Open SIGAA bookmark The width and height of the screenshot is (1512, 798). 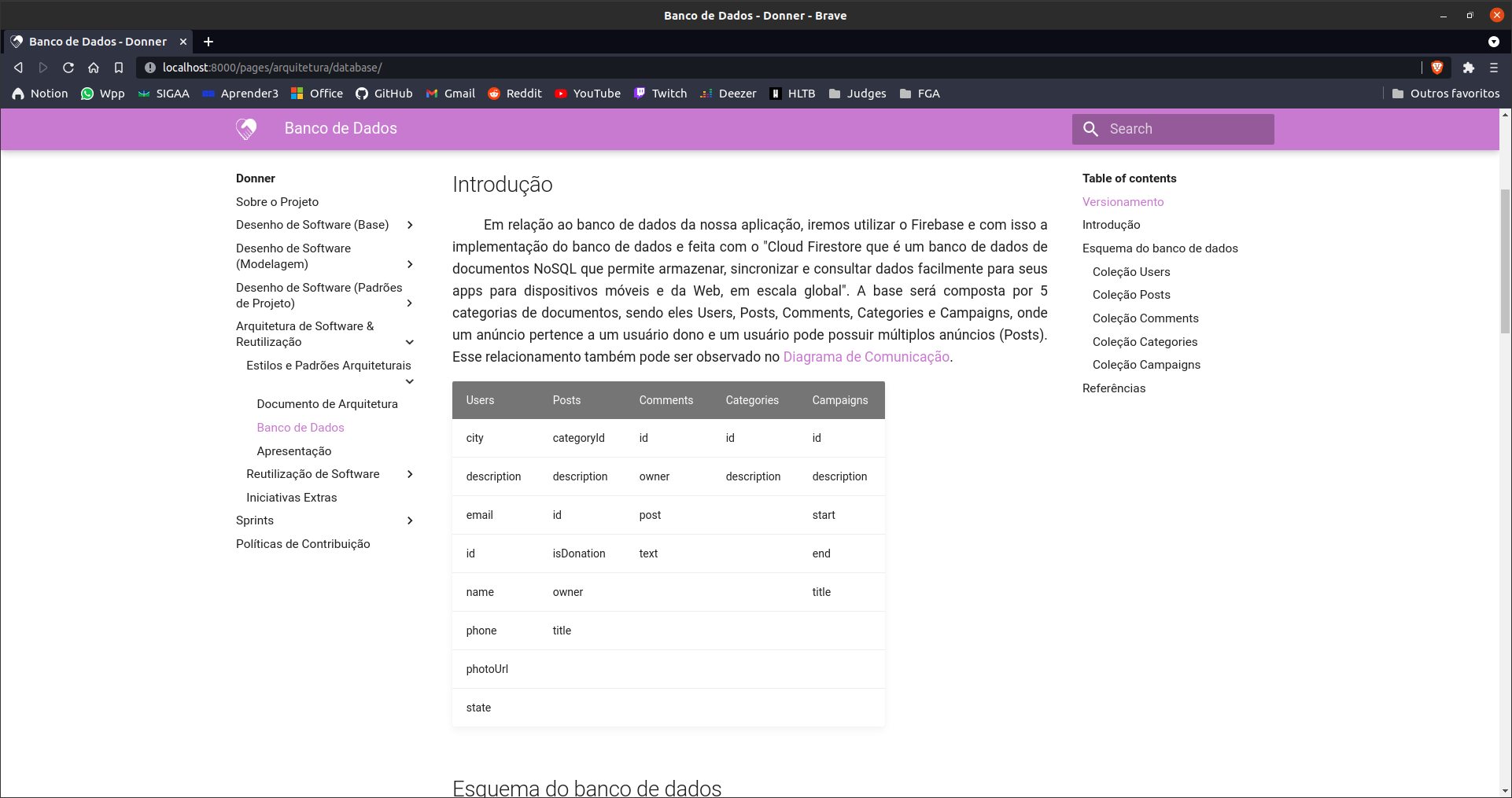[164, 94]
